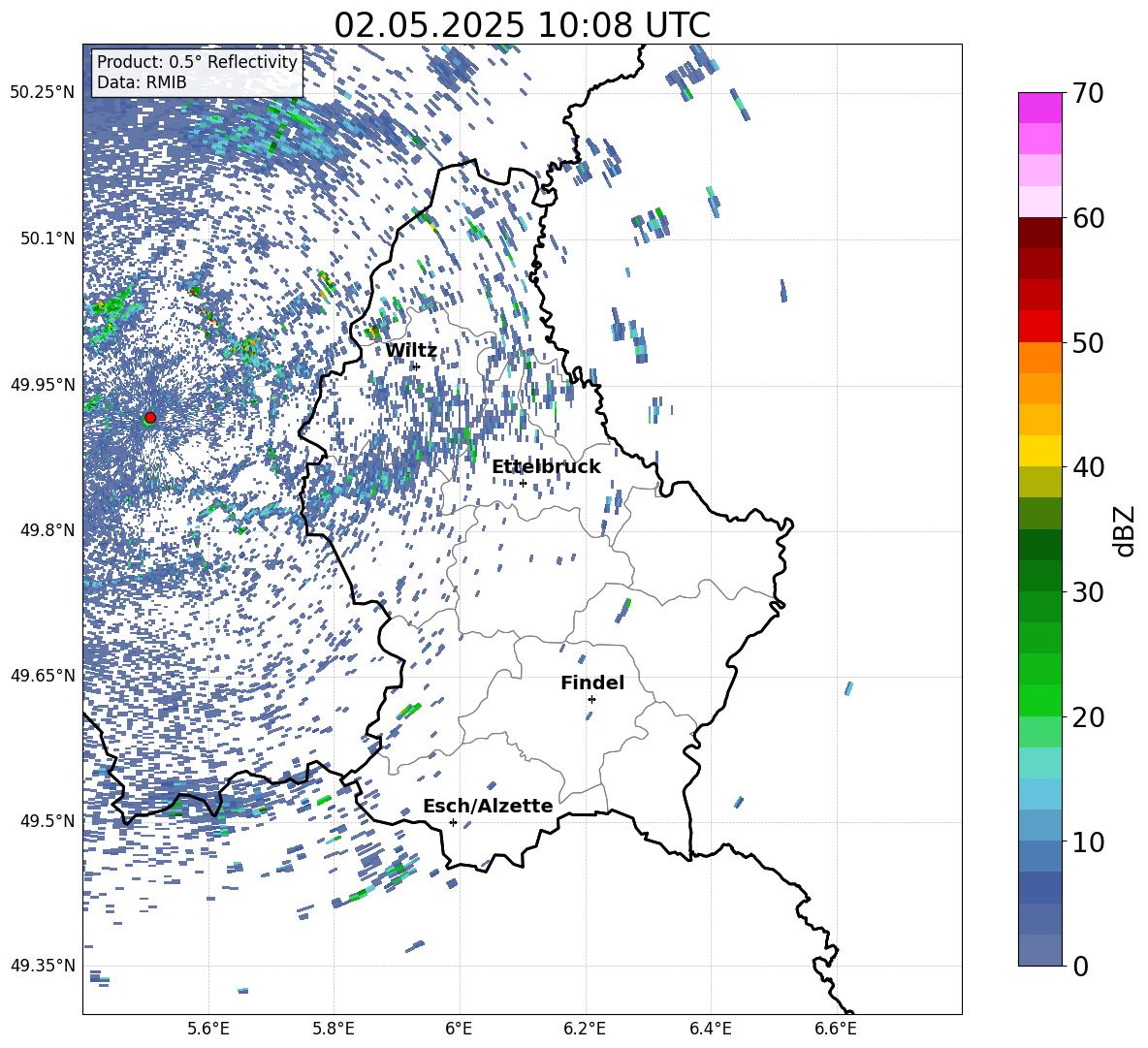Viewport: 1148px width, 1048px height.
Task: Click the olive colorbar segment below 40
Action: [x=1039, y=482]
